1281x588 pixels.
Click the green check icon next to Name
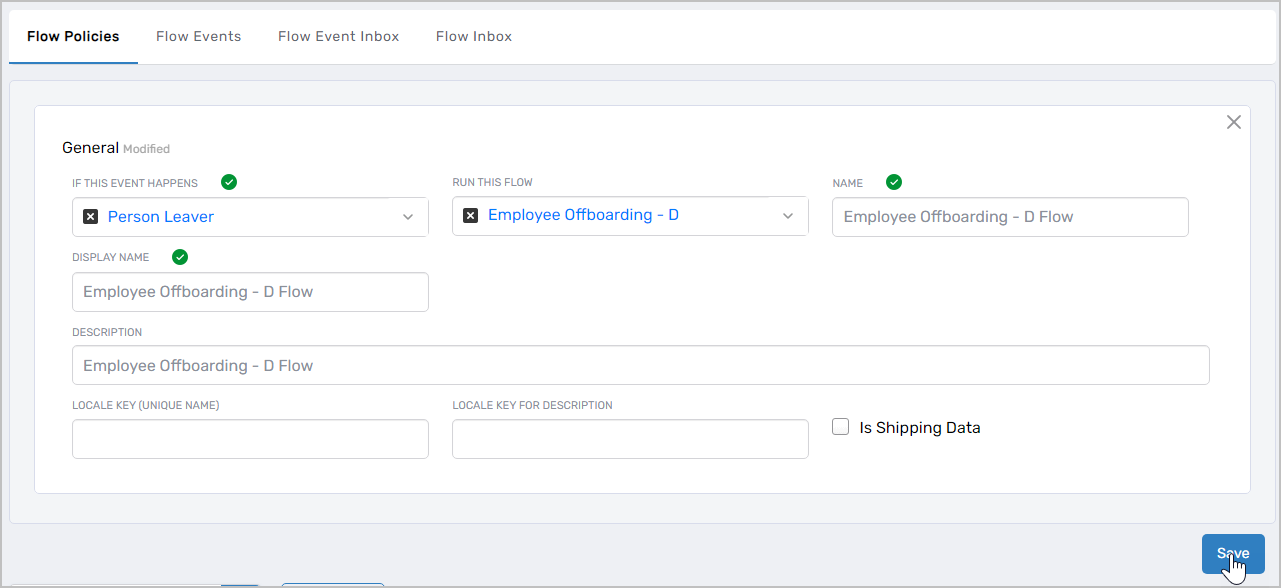pyautogui.click(x=893, y=182)
